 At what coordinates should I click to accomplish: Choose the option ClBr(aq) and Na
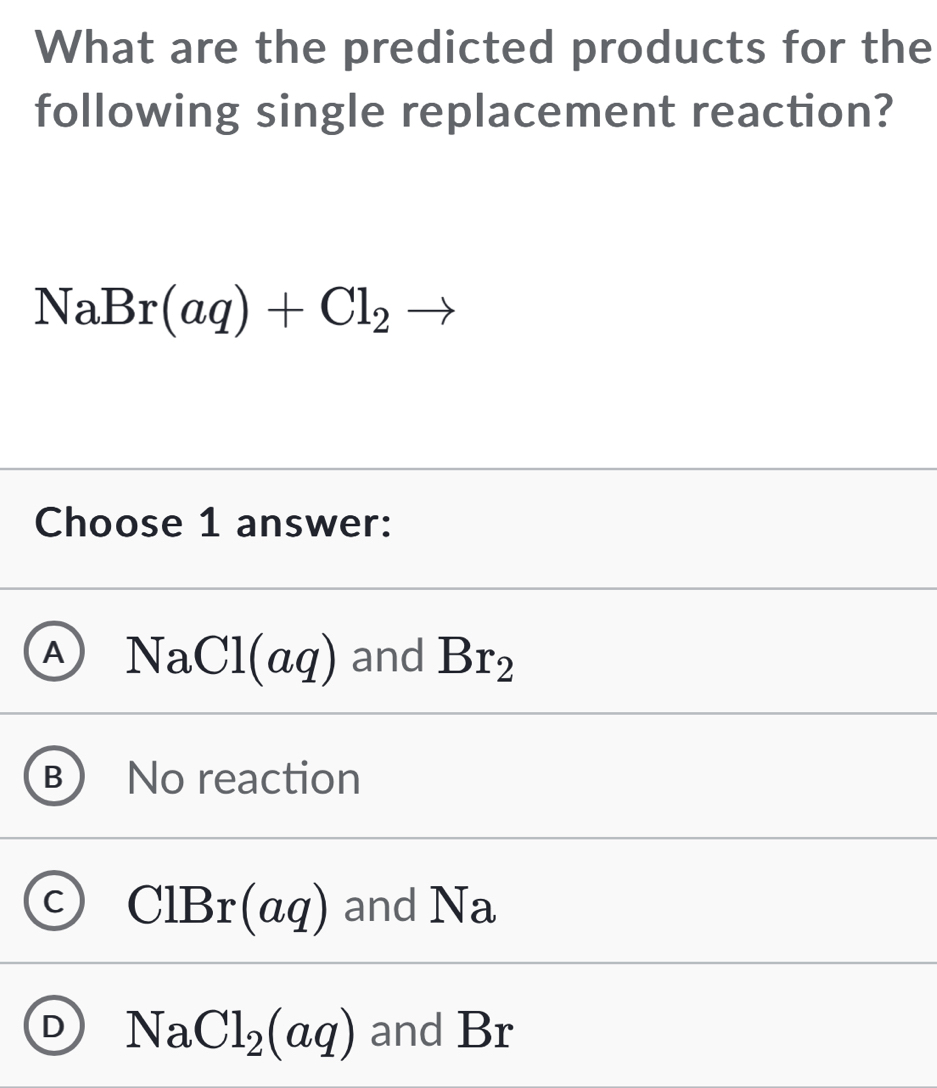coord(310,906)
